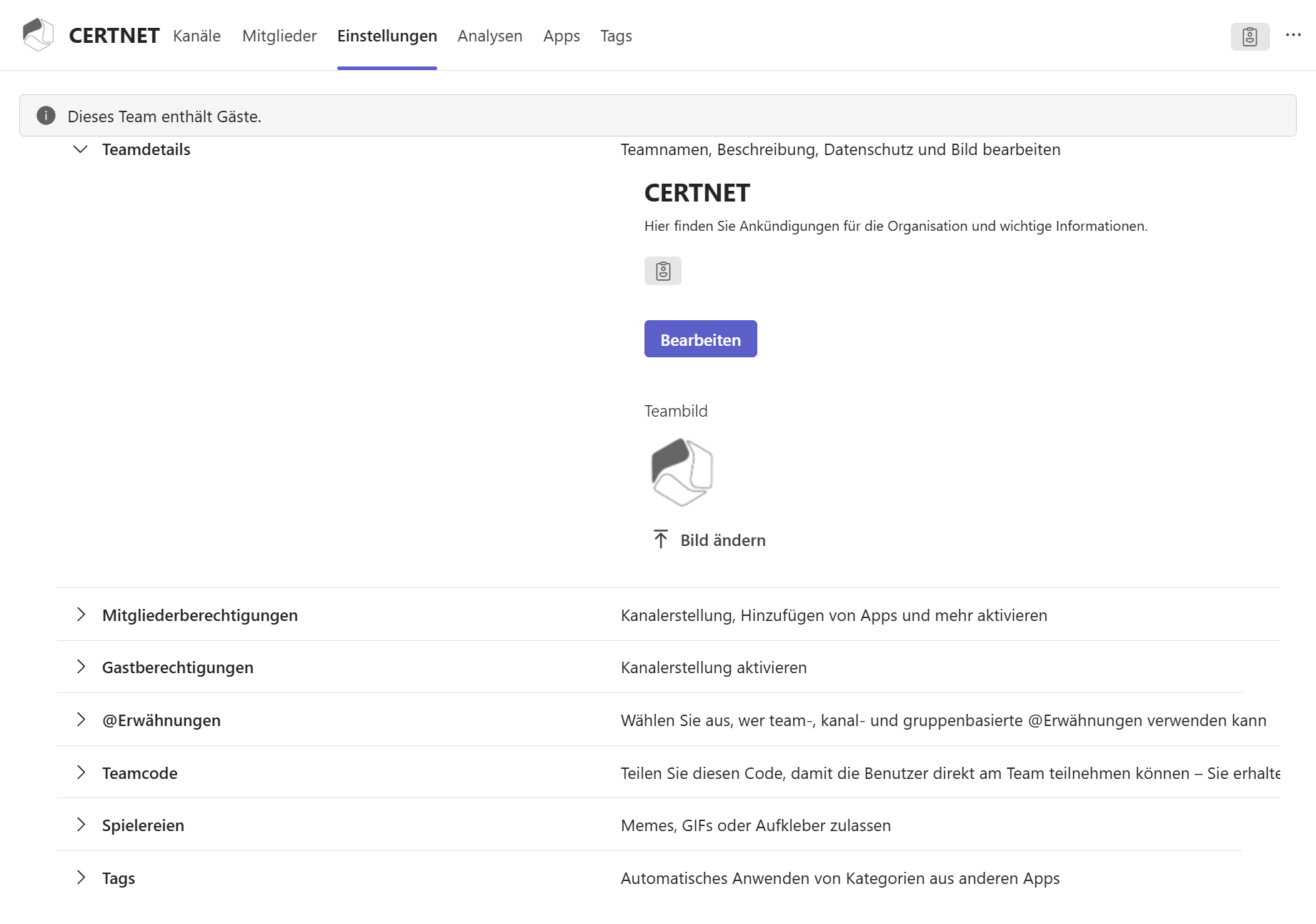Expand the Gastberechtigungen section
This screenshot has height=924, width=1316.
(81, 667)
